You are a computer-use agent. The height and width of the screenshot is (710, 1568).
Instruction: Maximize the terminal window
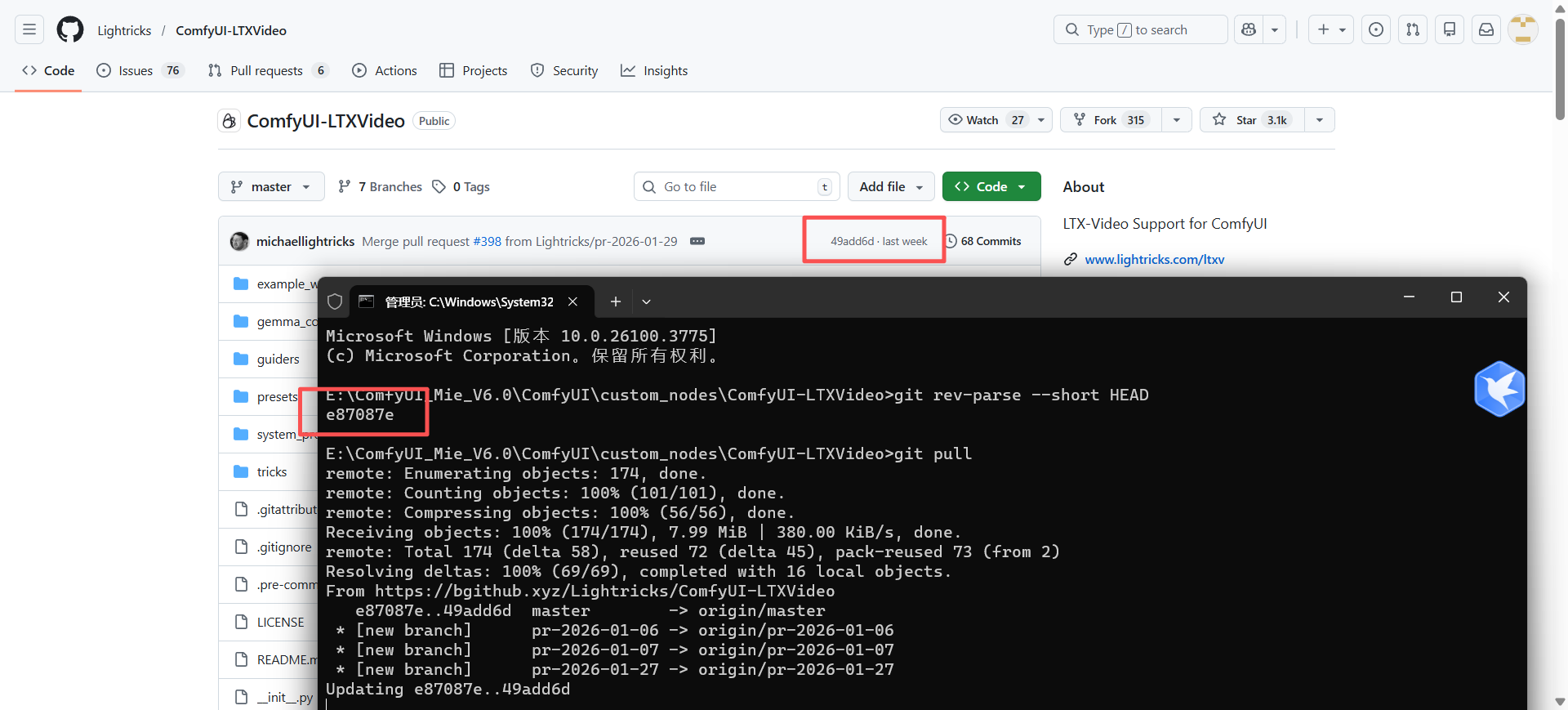(x=1456, y=297)
